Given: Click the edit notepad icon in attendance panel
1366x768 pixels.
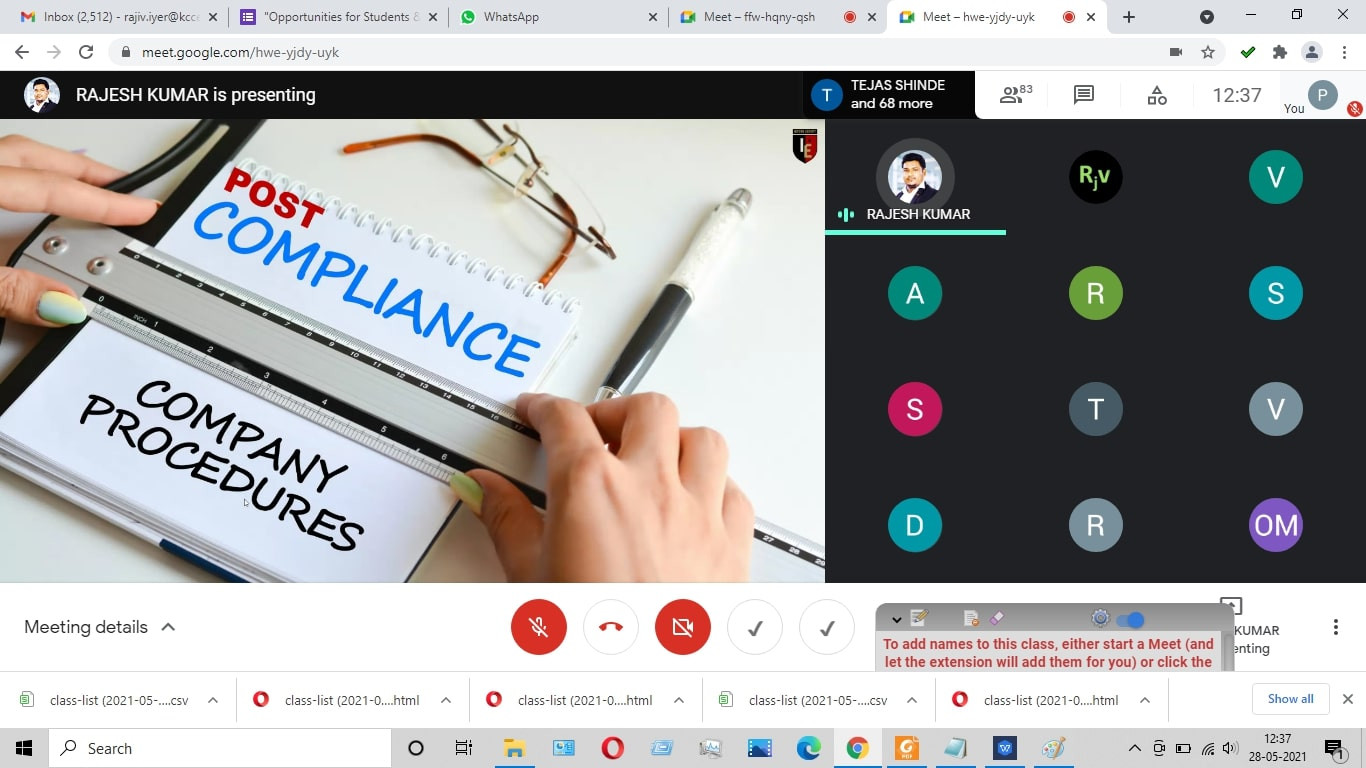Looking at the screenshot, I should coord(920,619).
